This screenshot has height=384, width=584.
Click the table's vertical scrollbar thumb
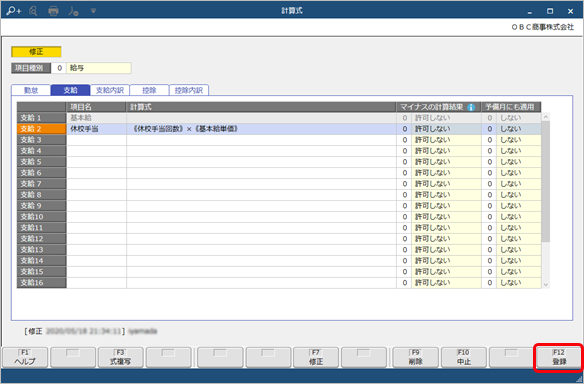pyautogui.click(x=546, y=182)
